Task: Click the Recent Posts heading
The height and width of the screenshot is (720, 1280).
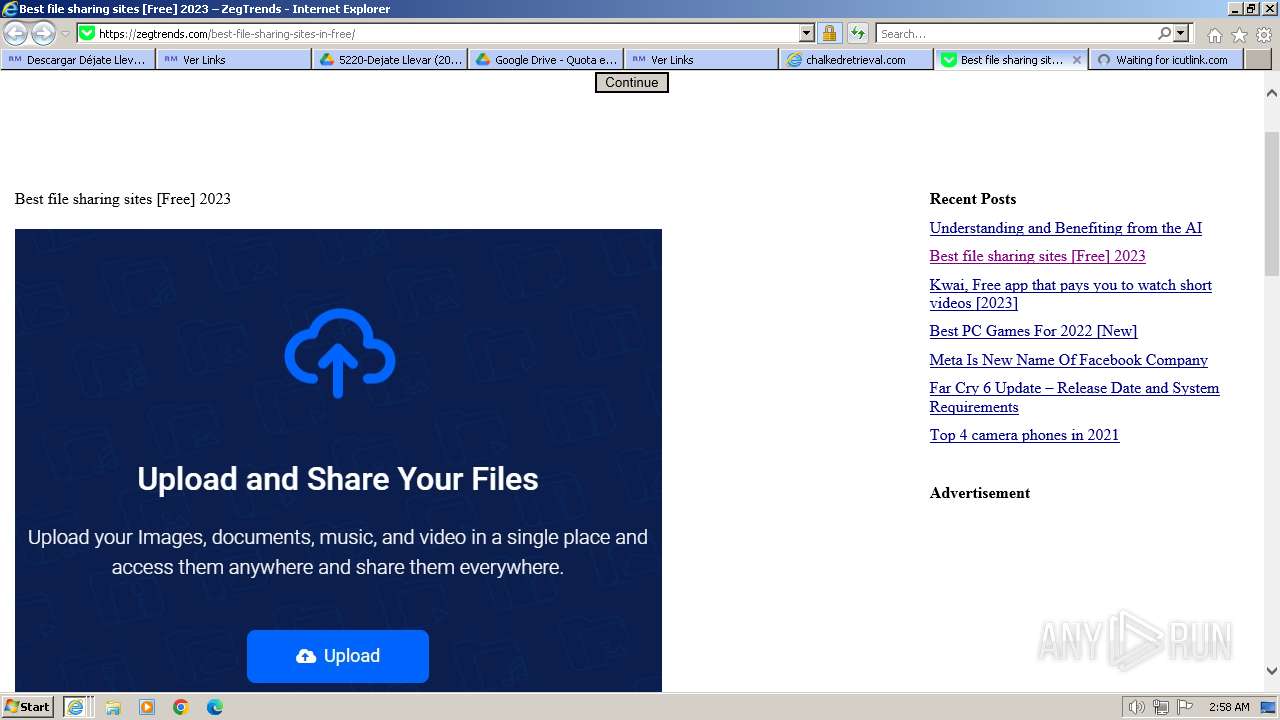Action: click(973, 199)
